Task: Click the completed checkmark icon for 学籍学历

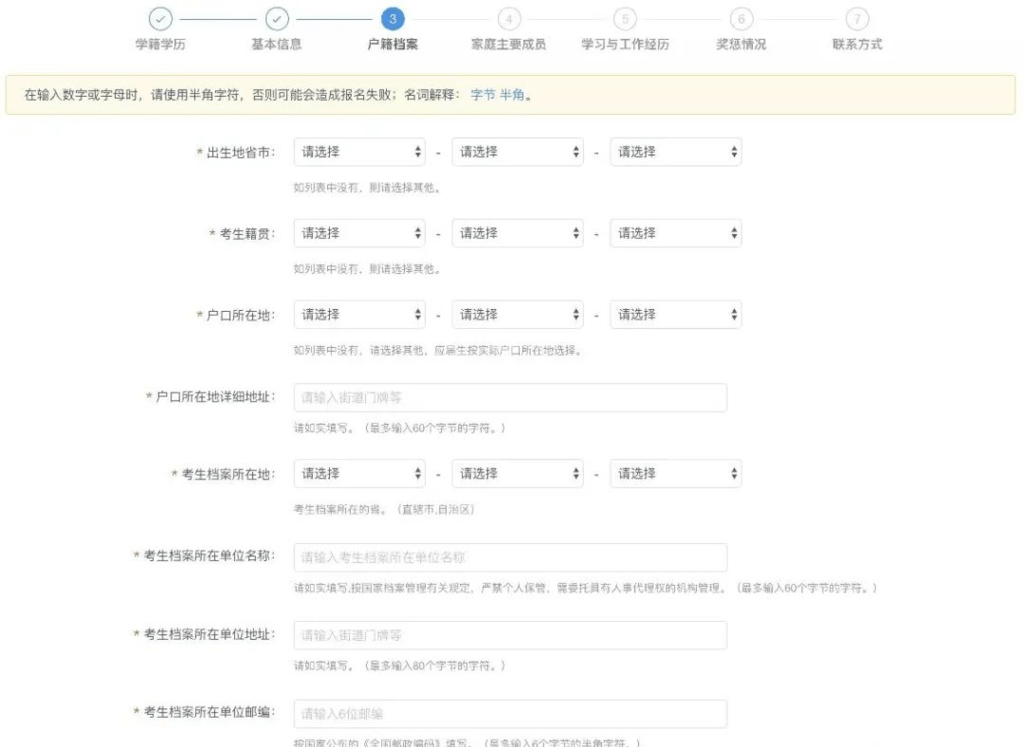Action: tap(159, 17)
